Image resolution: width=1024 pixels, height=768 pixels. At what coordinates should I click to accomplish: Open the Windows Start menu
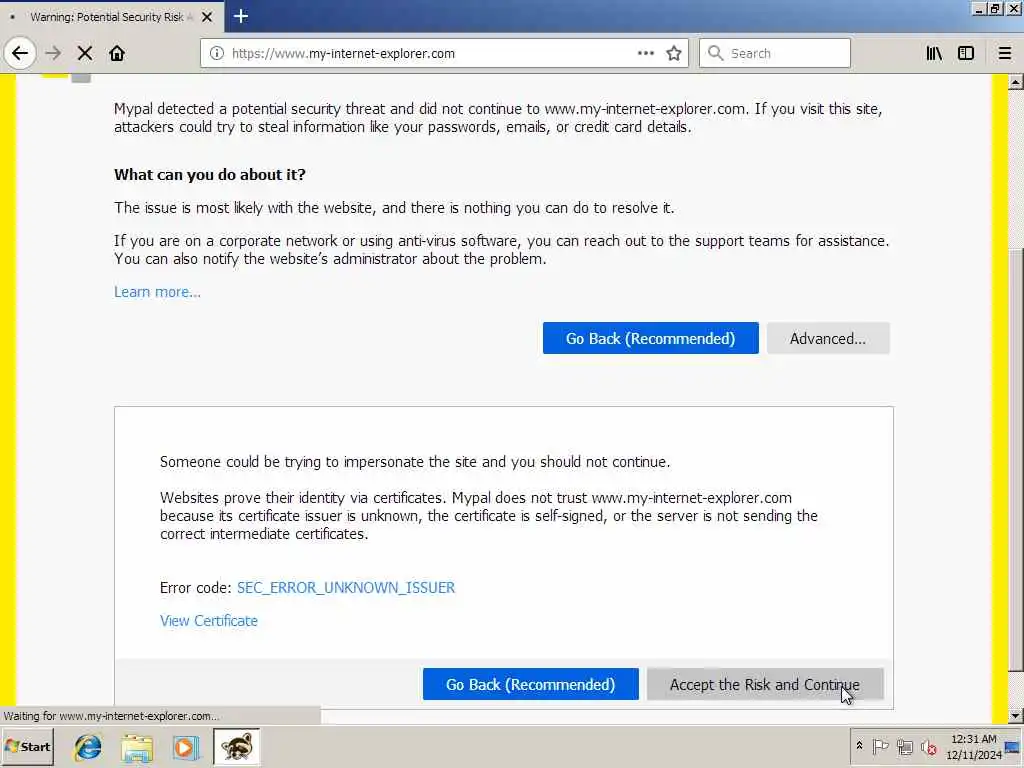coord(27,747)
